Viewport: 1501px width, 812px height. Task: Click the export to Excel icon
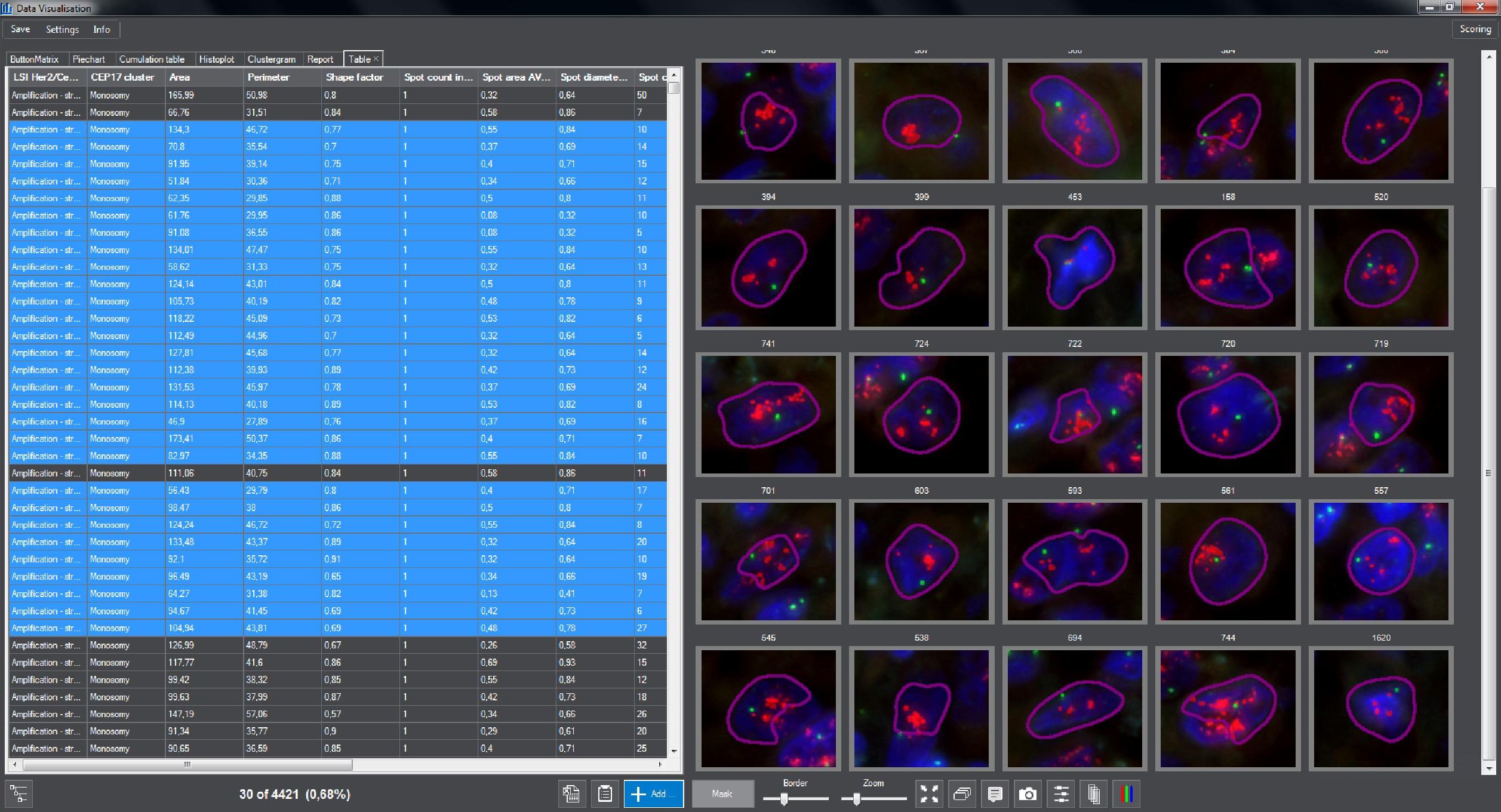point(571,793)
